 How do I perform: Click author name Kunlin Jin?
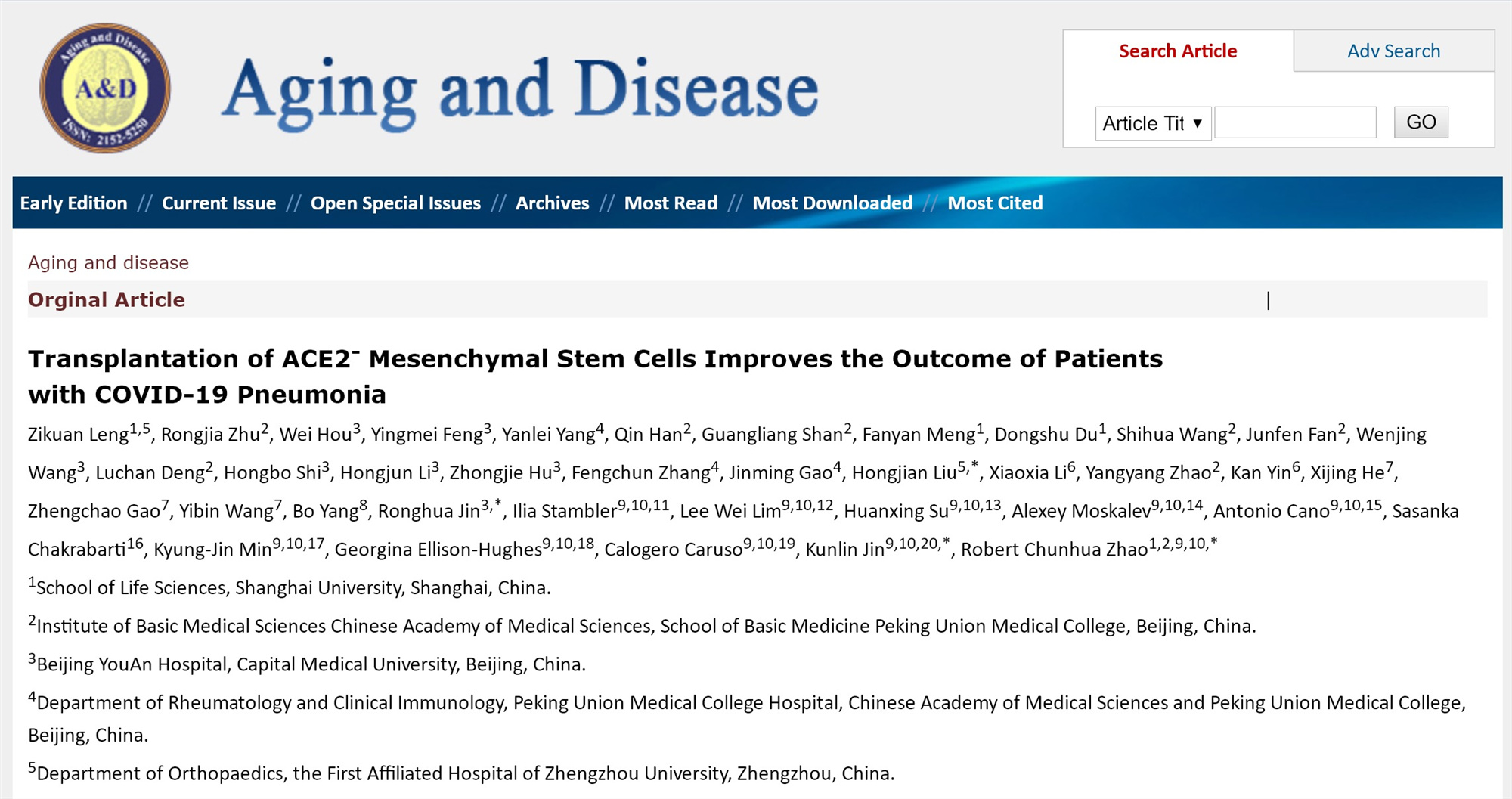(844, 550)
